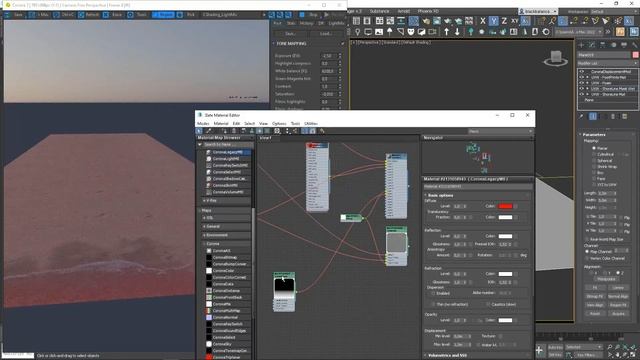Image resolution: width=640 pixels, height=360 pixels.
Task: Click the red Diffuse color swatch
Action: [505, 206]
